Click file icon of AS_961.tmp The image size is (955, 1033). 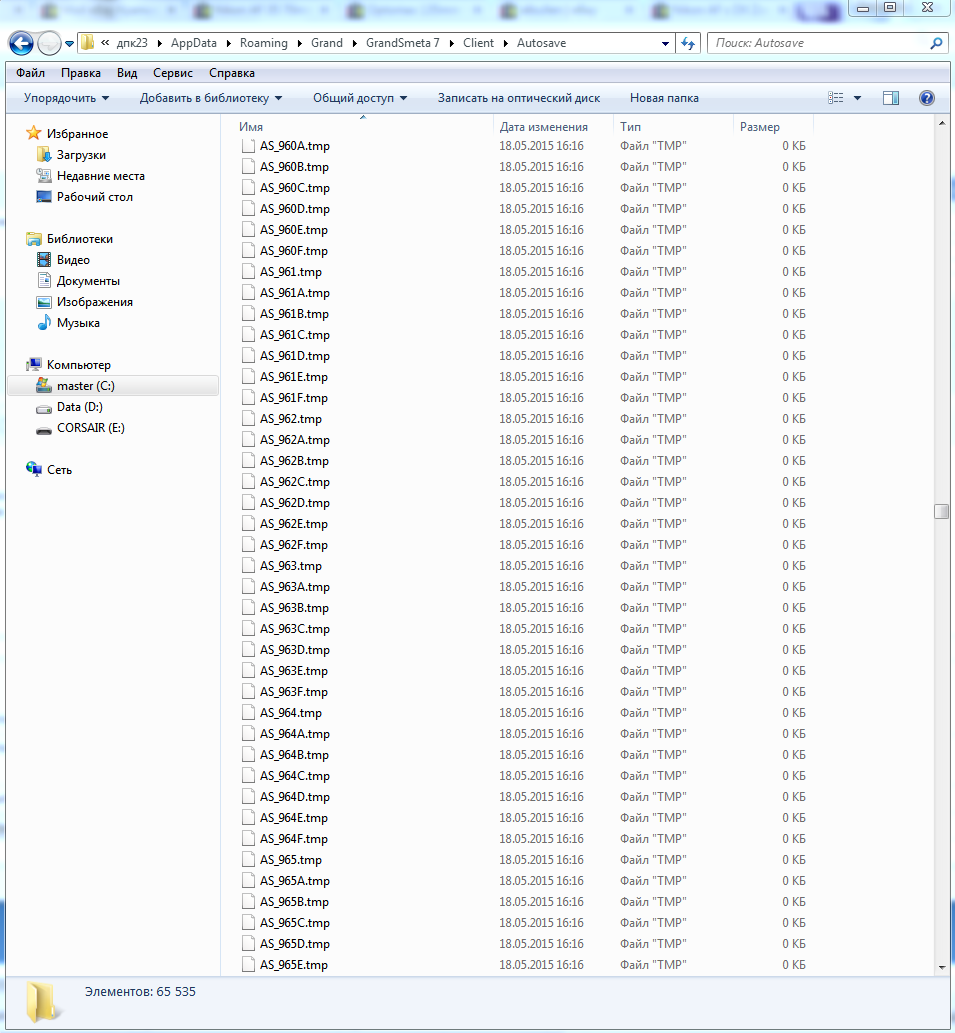coord(248,272)
